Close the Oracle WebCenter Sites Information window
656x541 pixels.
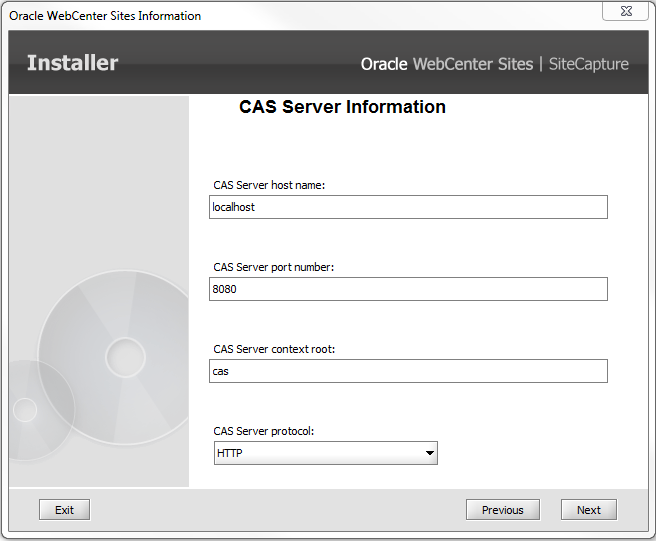pos(626,11)
